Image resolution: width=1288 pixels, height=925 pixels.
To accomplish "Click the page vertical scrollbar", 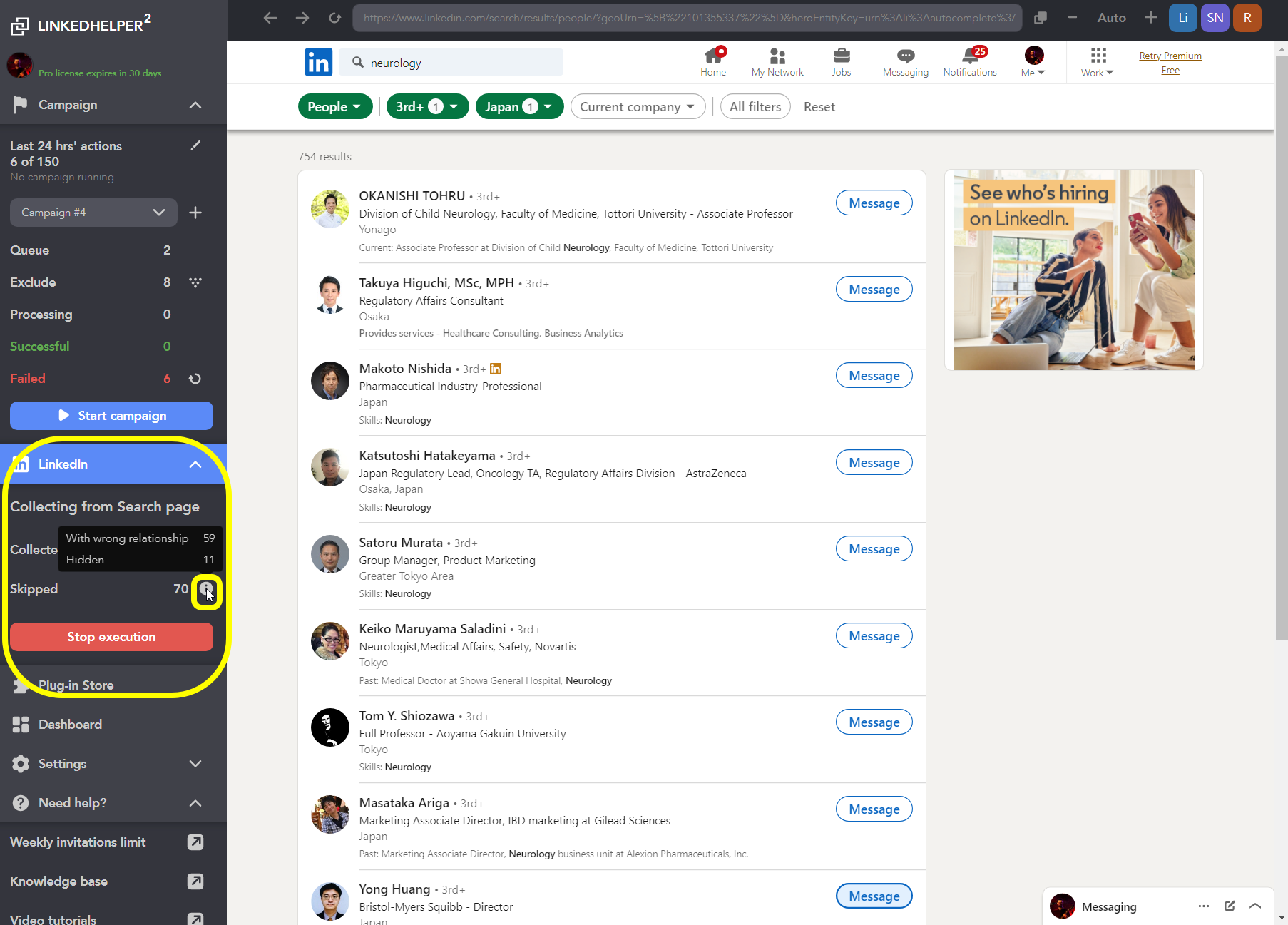I will [x=1282, y=349].
